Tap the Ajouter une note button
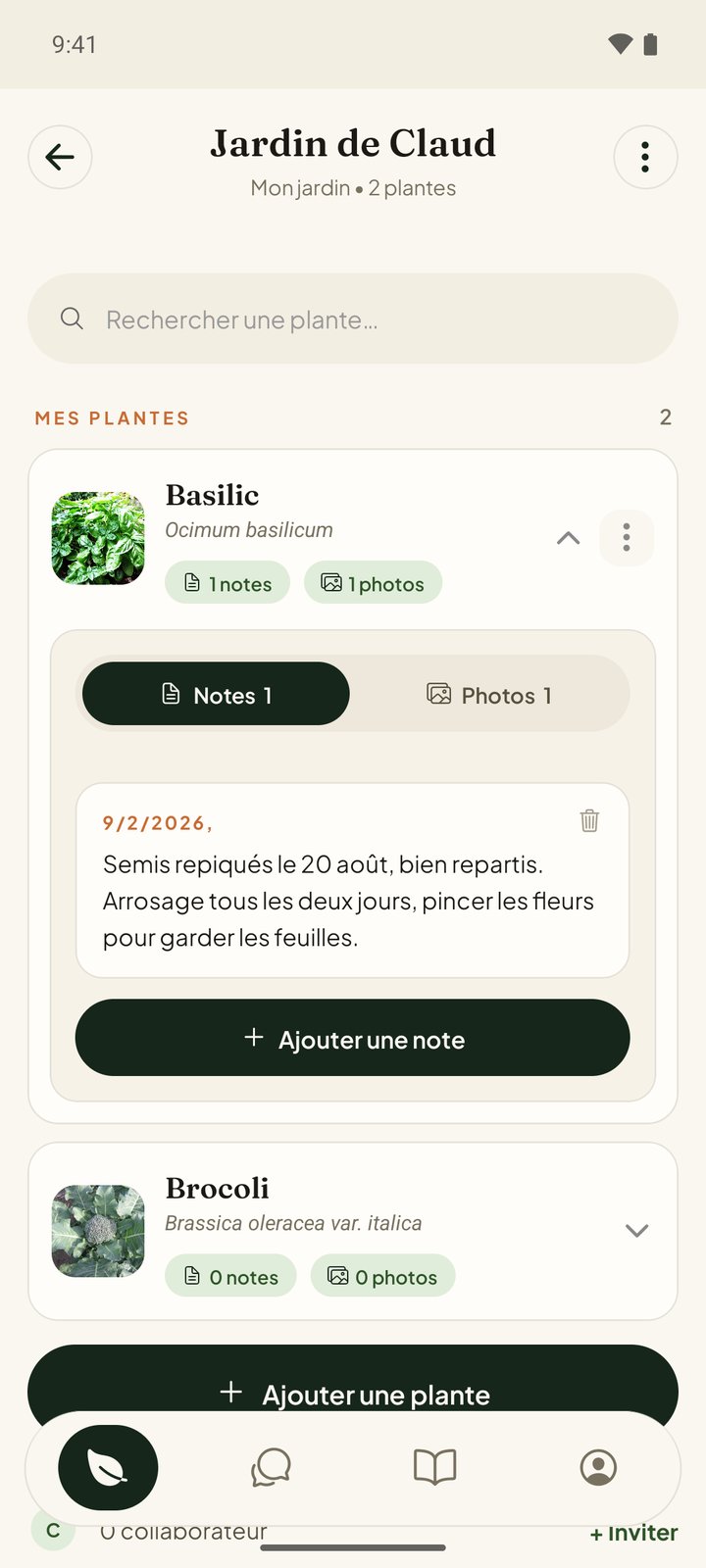The width and height of the screenshot is (706, 1568). pyautogui.click(x=353, y=1038)
